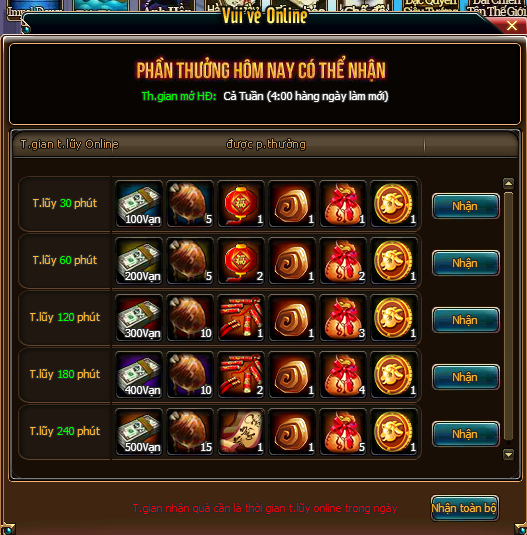Select the red gift bag showing 4

[x=343, y=375]
